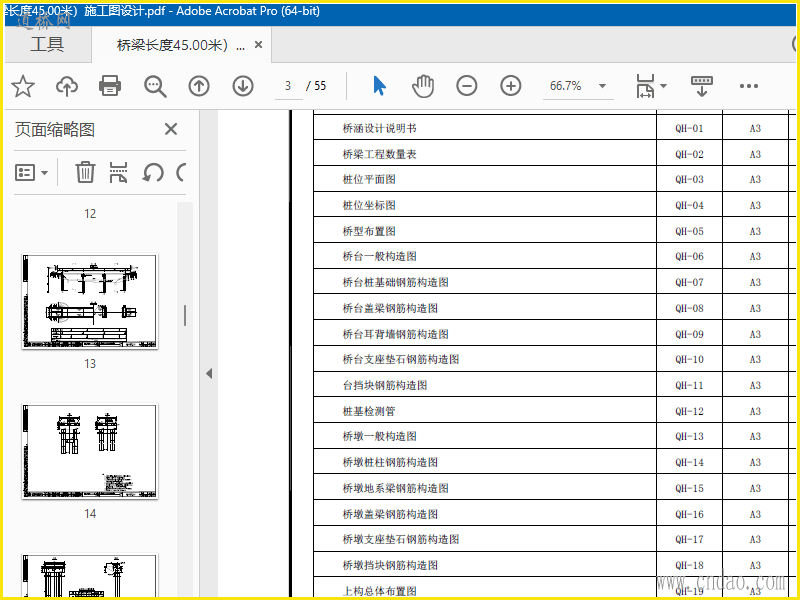Click the 桥墩支座垫石钢筋构造图 row text
This screenshot has width=800, height=600.
pos(401,540)
